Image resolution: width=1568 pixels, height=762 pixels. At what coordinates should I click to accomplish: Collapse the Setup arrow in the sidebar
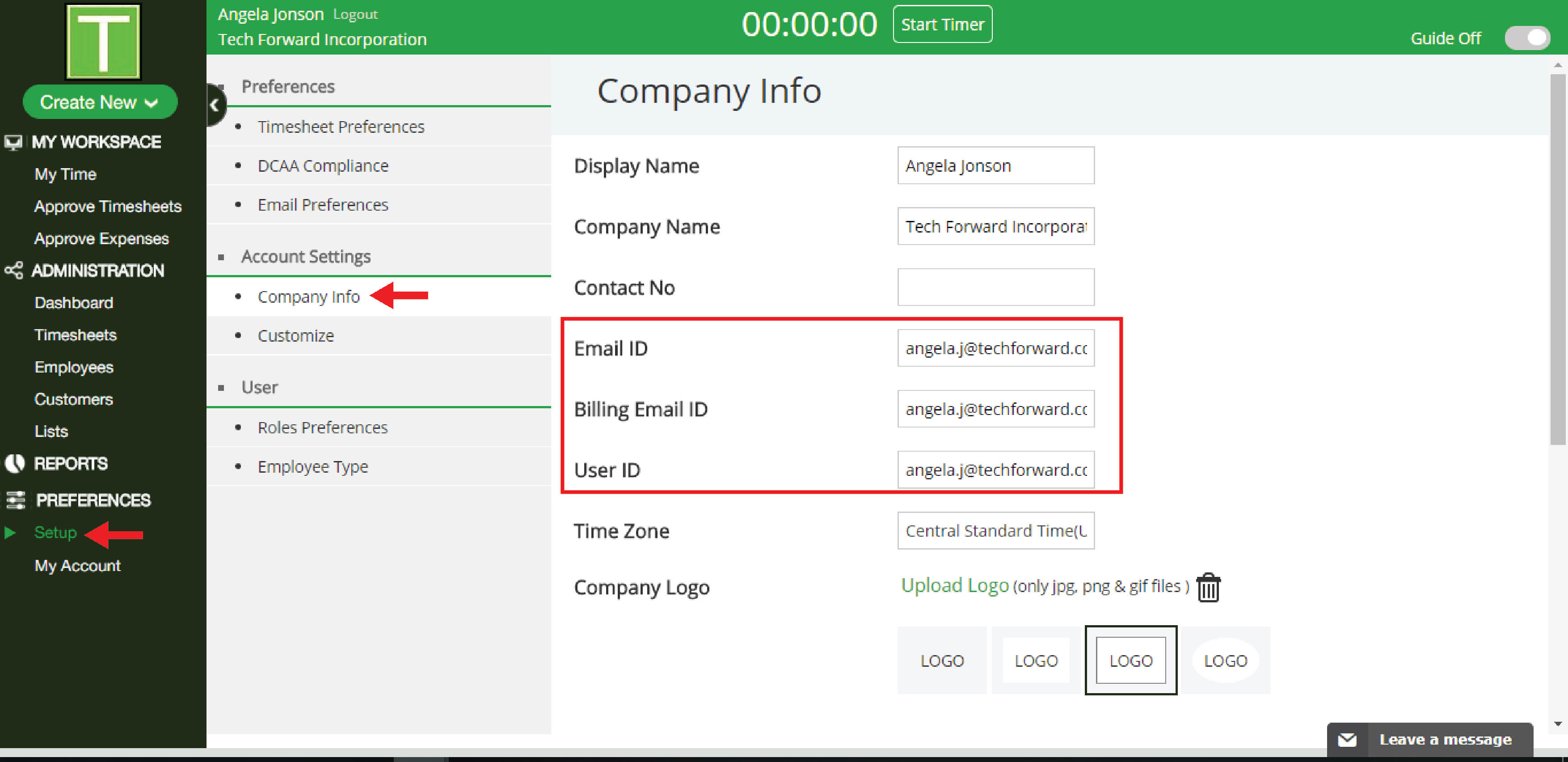pyautogui.click(x=10, y=532)
